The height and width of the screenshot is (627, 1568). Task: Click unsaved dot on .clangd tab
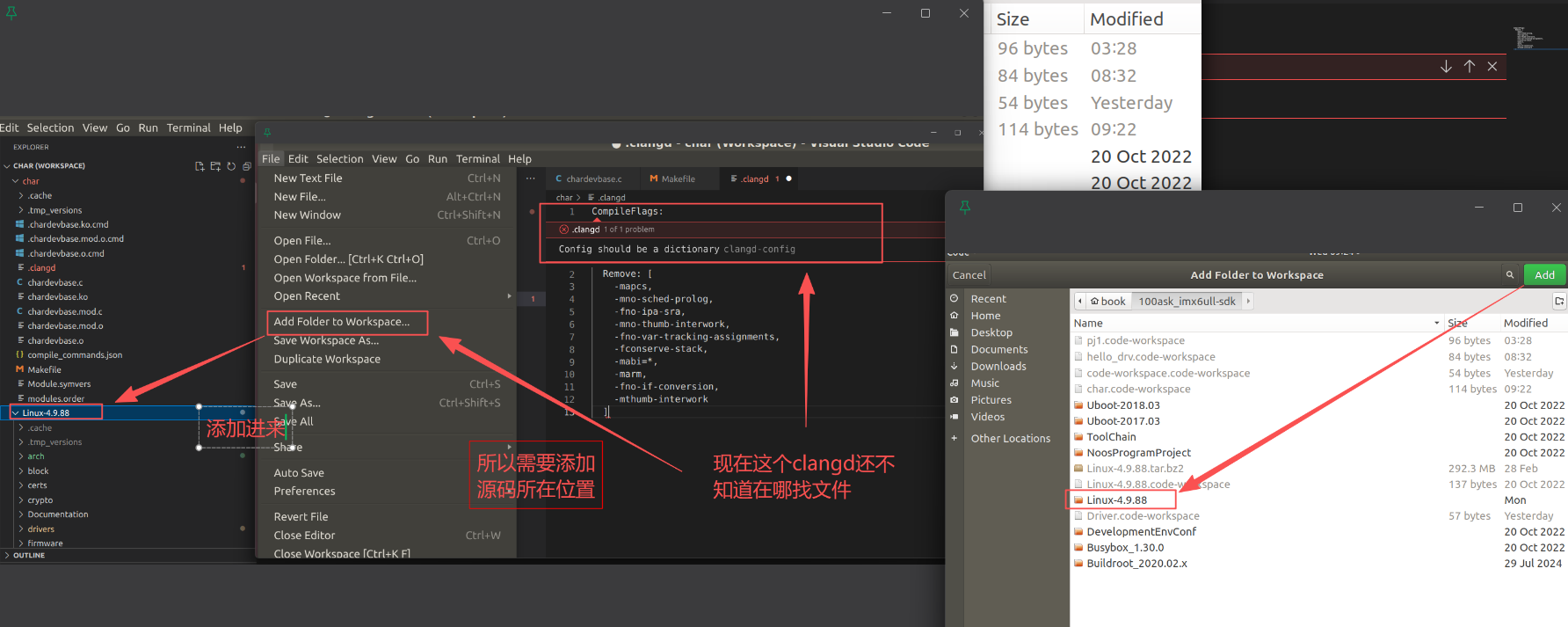click(x=788, y=179)
